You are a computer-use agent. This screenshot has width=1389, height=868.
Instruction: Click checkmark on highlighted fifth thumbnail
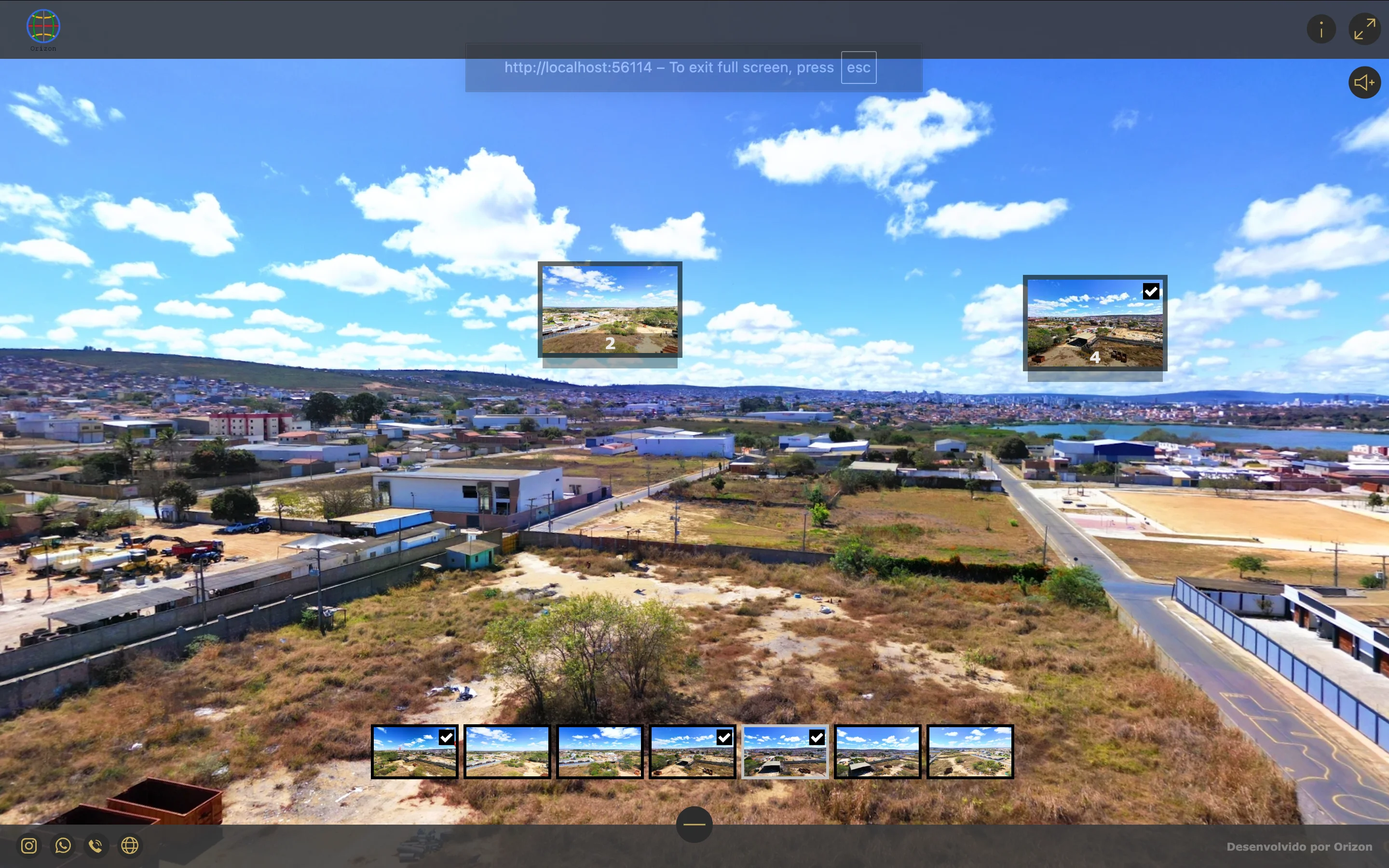817,738
